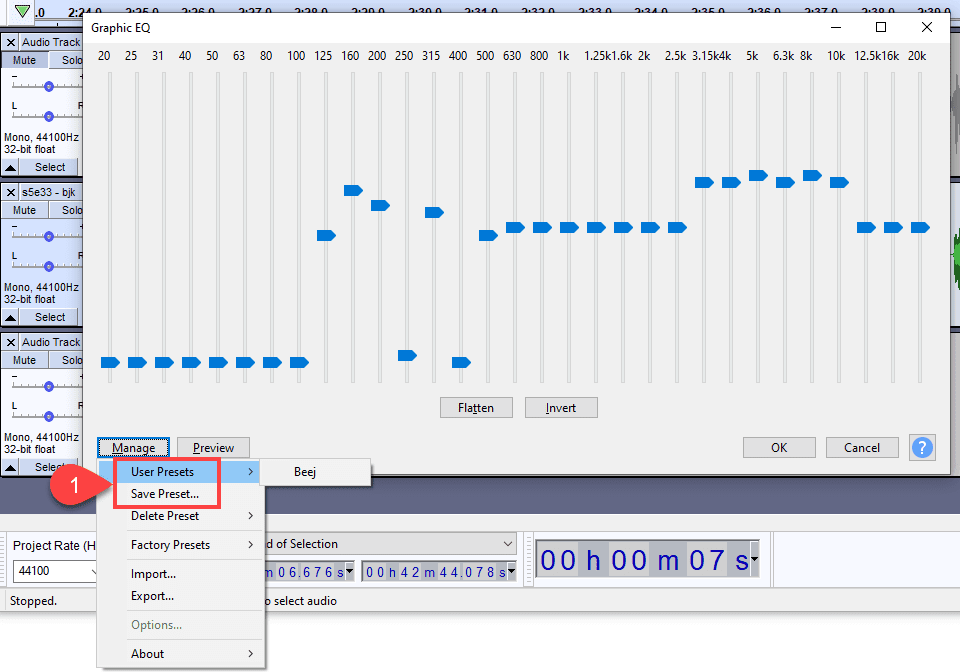Collapse the first Audio Track via its triangle icon
The width and height of the screenshot is (960, 672).
[x=10, y=167]
